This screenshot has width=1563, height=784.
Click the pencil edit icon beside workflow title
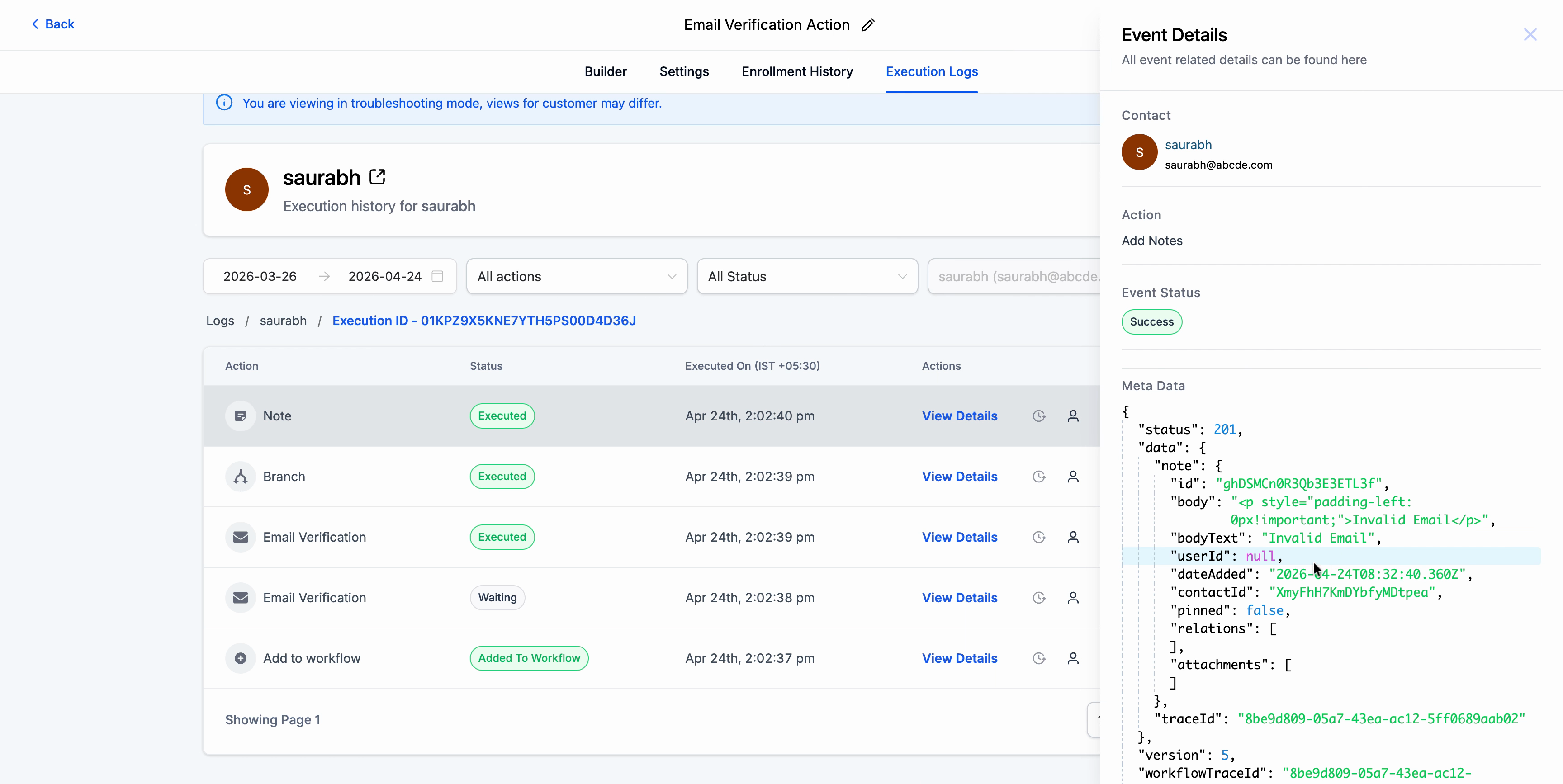coord(868,25)
